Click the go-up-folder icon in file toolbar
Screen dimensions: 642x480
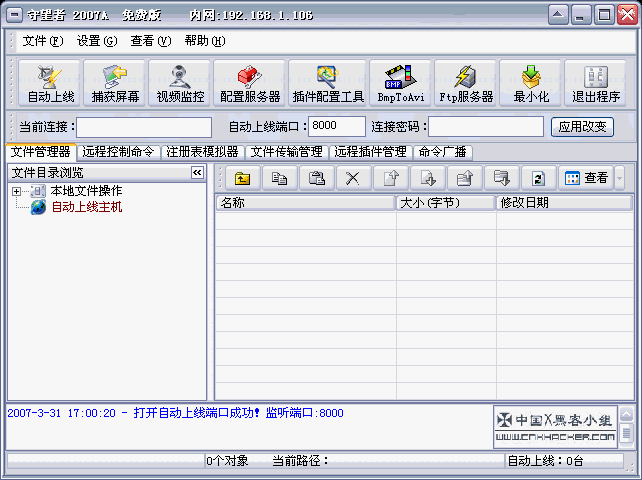pos(242,178)
